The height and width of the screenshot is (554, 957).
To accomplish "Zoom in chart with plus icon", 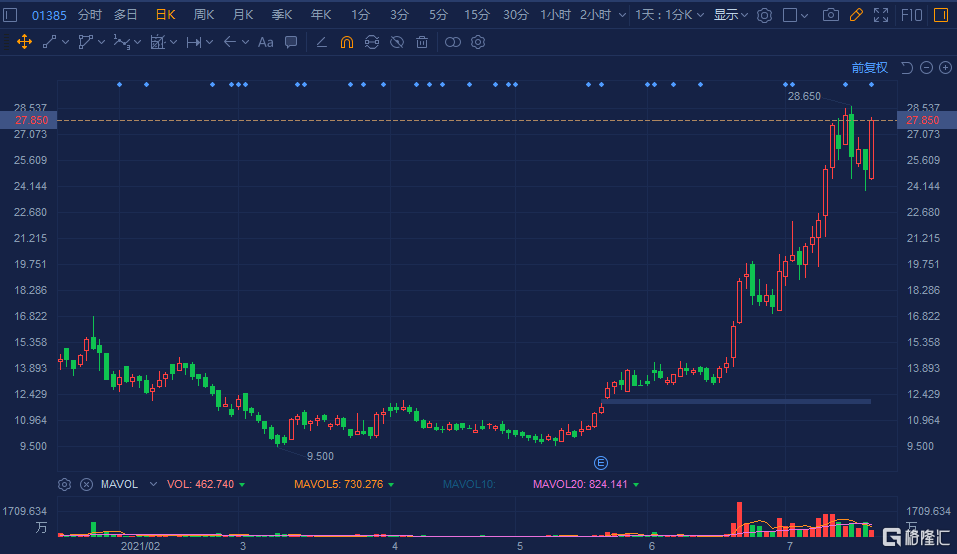I will (945, 68).
